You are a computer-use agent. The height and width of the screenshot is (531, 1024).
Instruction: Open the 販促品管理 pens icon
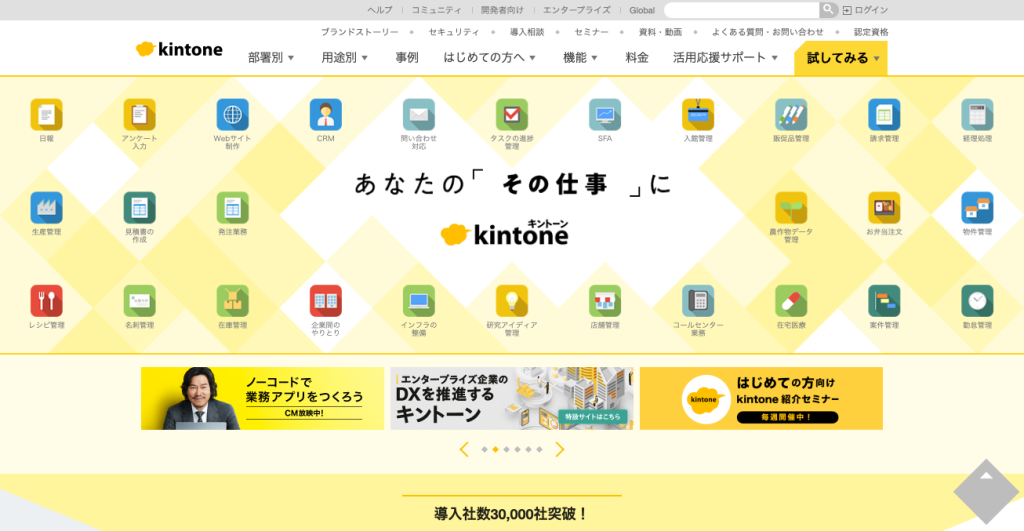pos(791,115)
